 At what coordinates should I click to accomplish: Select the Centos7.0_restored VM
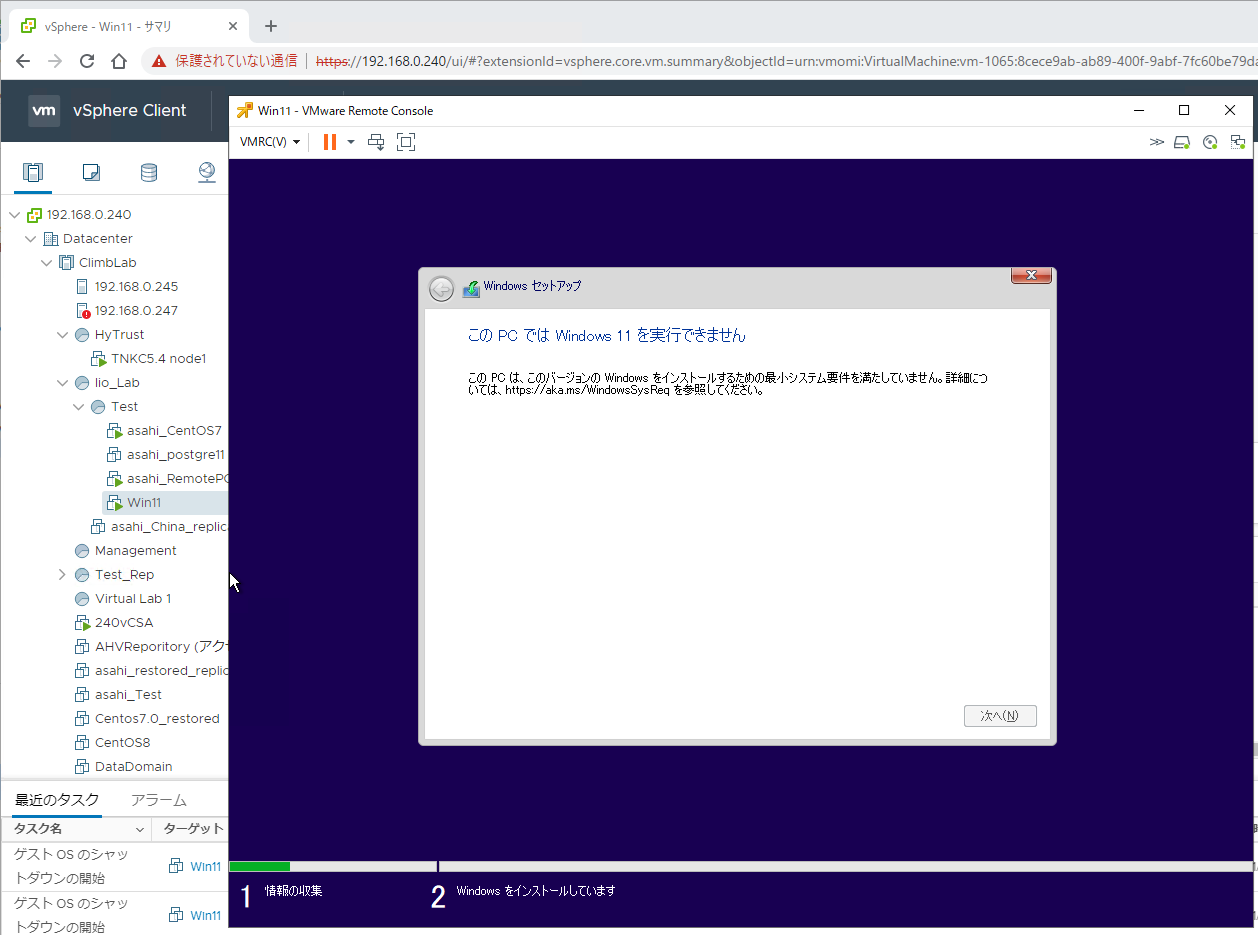(157, 718)
